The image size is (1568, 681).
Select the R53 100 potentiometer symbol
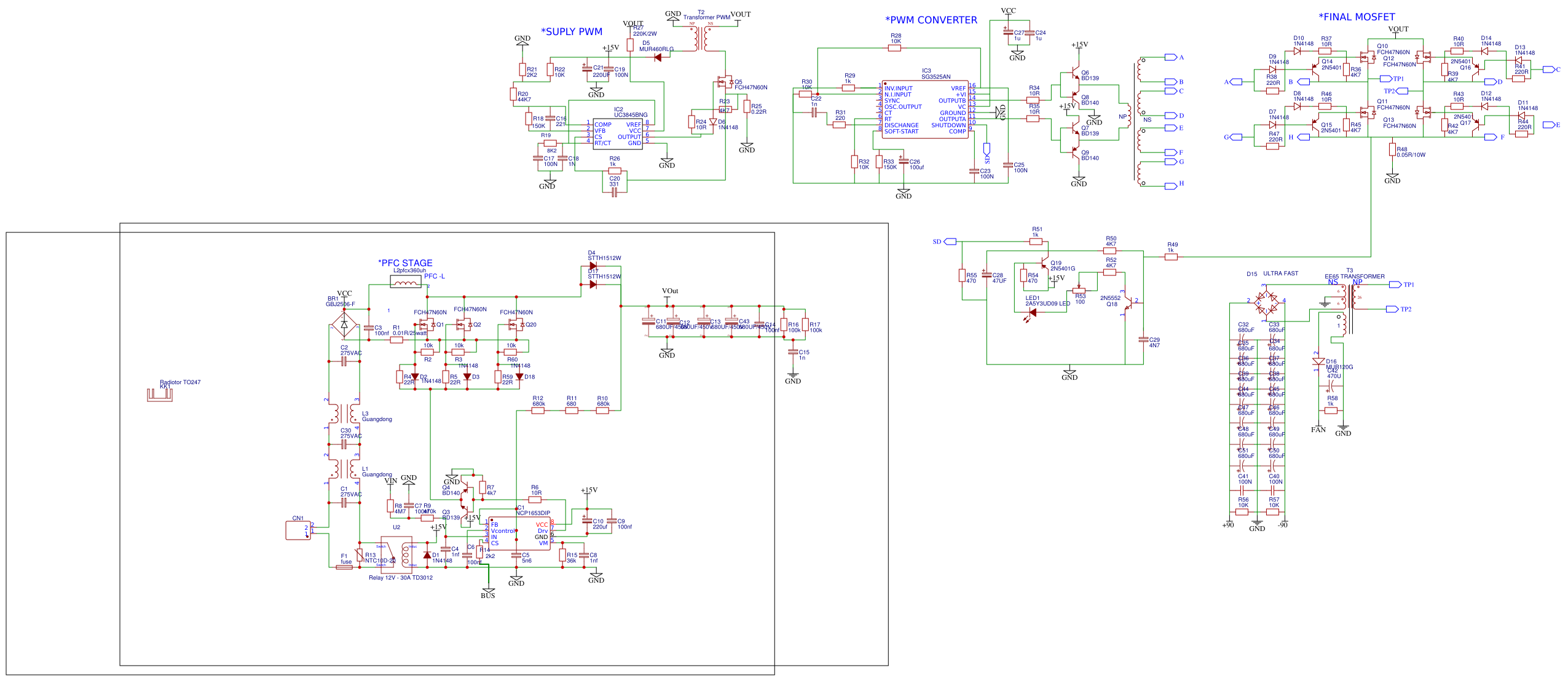tap(1080, 291)
